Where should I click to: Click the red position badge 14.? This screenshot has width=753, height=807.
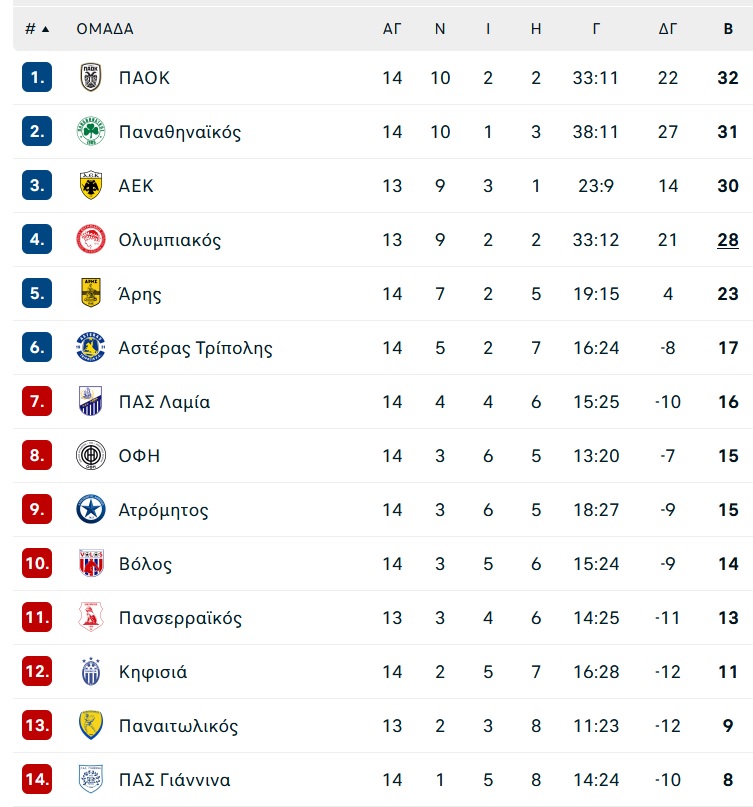[37, 779]
